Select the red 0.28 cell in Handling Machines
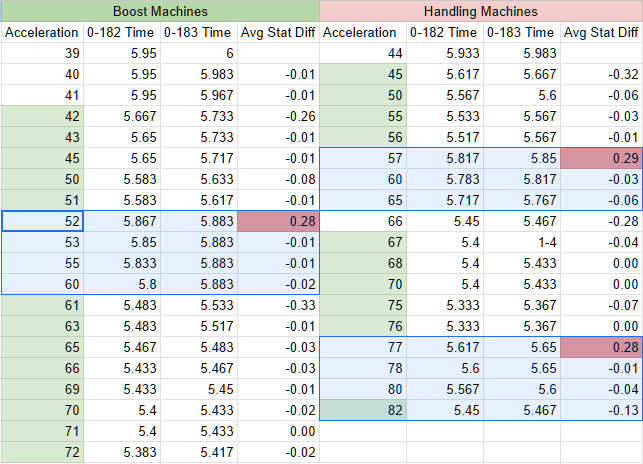Screen dimensions: 643x464 (602, 347)
